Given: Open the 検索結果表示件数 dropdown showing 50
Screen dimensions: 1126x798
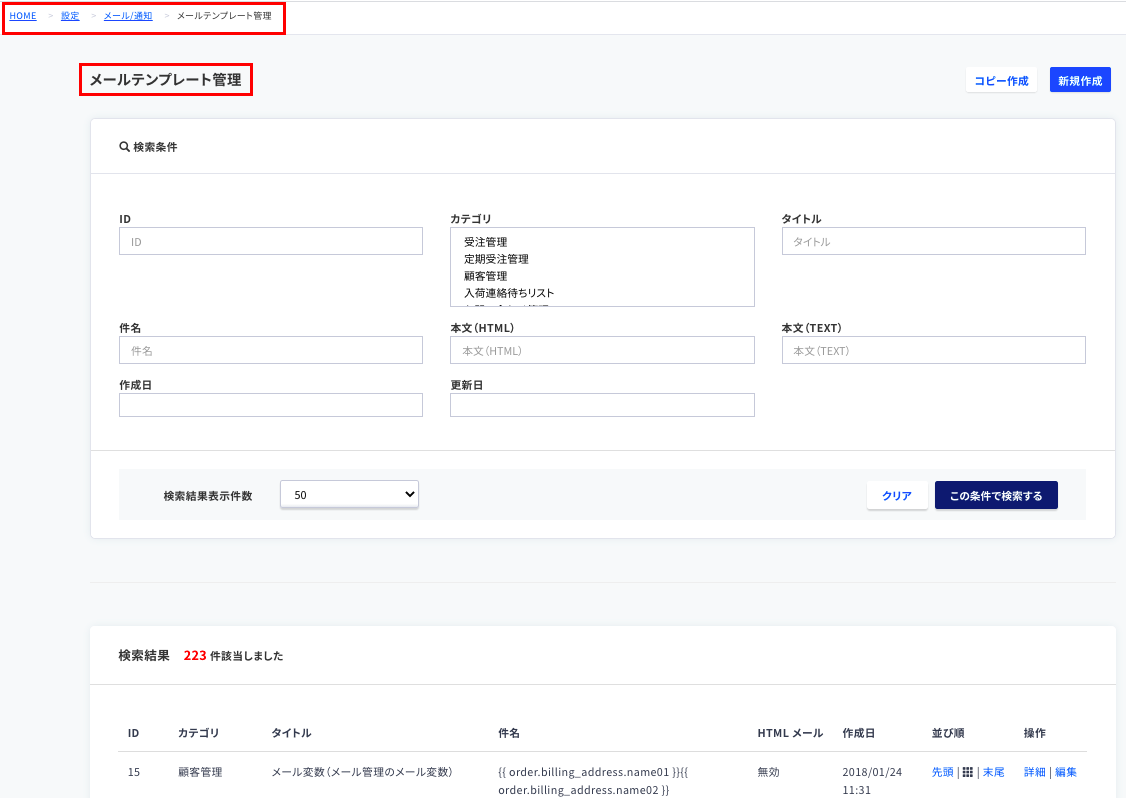Looking at the screenshot, I should [349, 494].
